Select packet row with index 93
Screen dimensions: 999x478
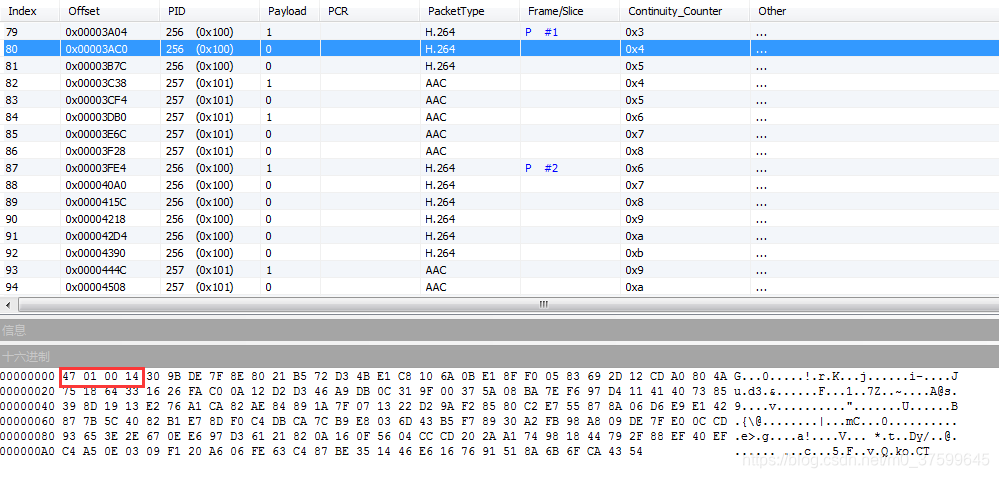click(x=500, y=270)
